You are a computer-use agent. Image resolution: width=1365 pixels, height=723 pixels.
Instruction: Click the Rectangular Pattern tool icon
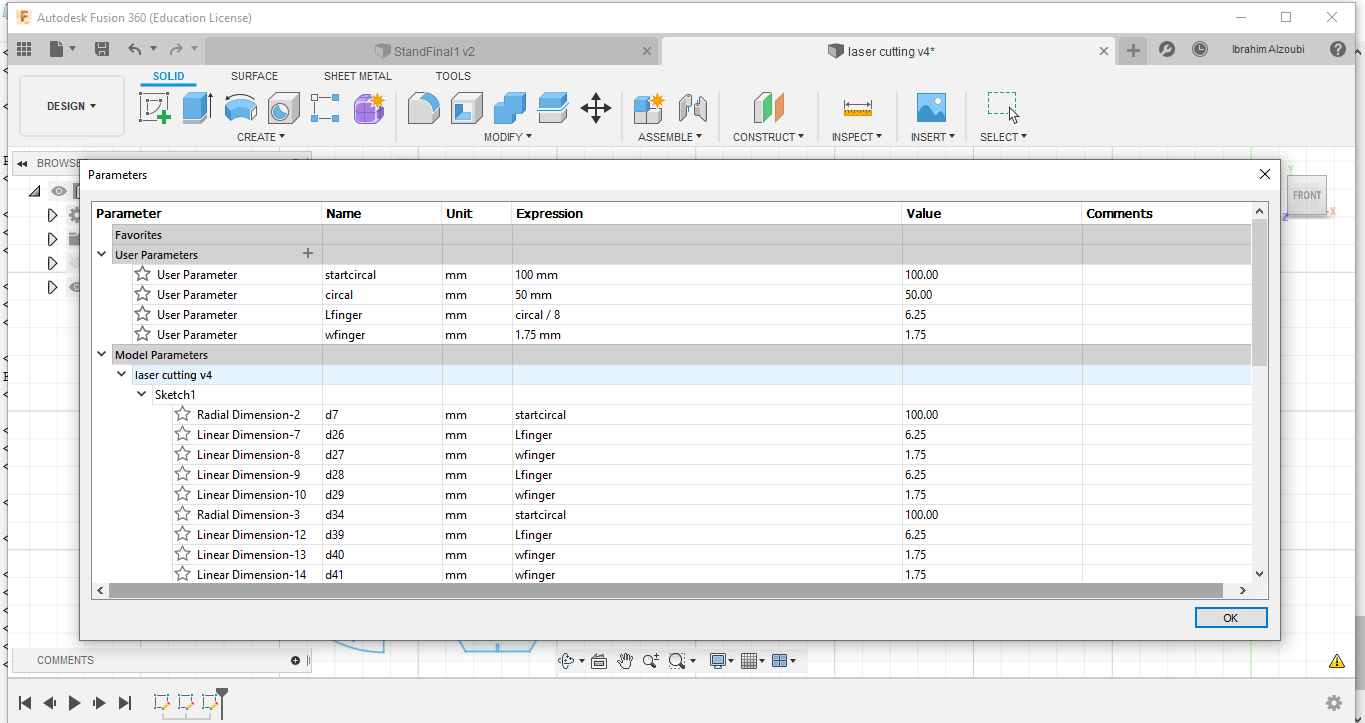(326, 107)
